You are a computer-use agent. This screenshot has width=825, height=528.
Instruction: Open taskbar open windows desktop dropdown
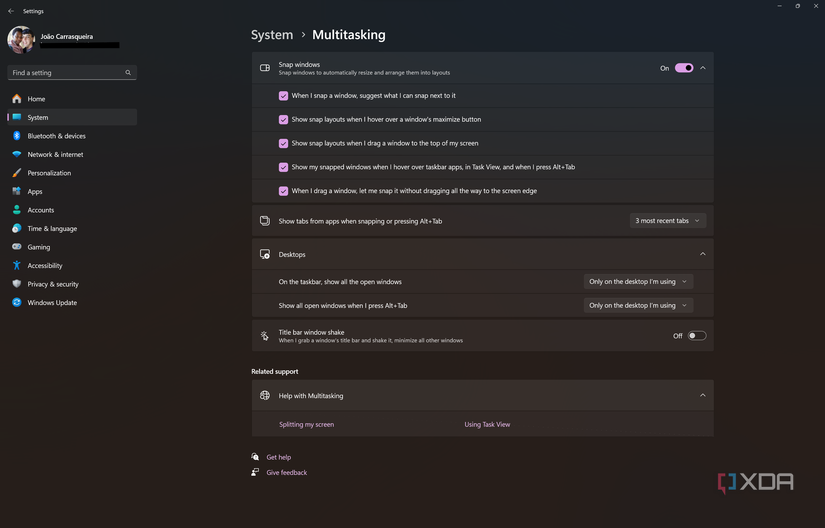pos(638,282)
